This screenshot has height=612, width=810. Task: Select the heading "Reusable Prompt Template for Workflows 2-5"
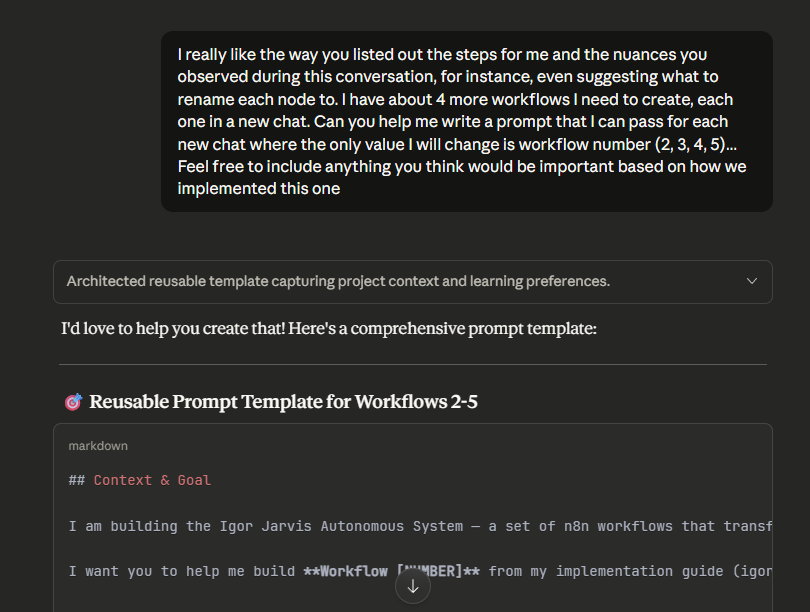283,401
